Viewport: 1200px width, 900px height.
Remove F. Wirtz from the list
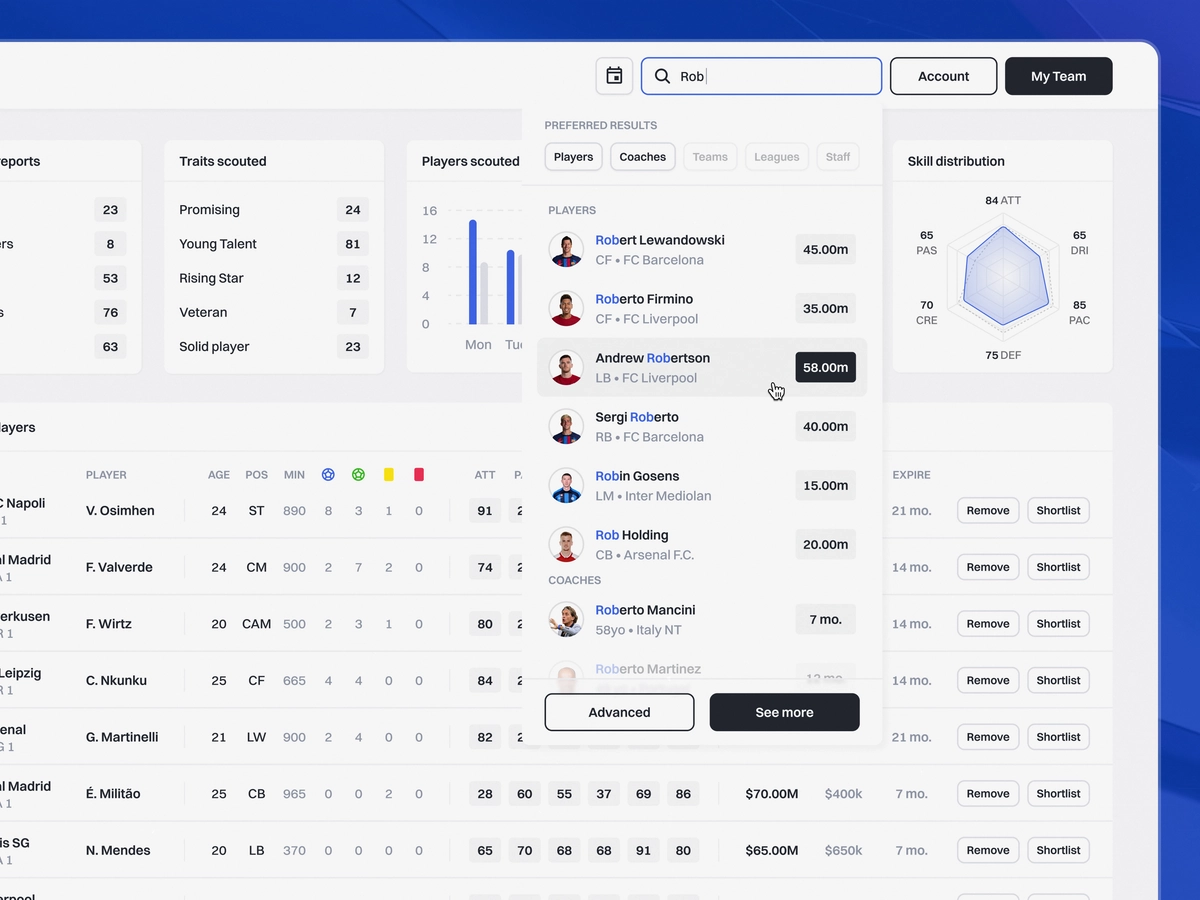click(x=988, y=623)
